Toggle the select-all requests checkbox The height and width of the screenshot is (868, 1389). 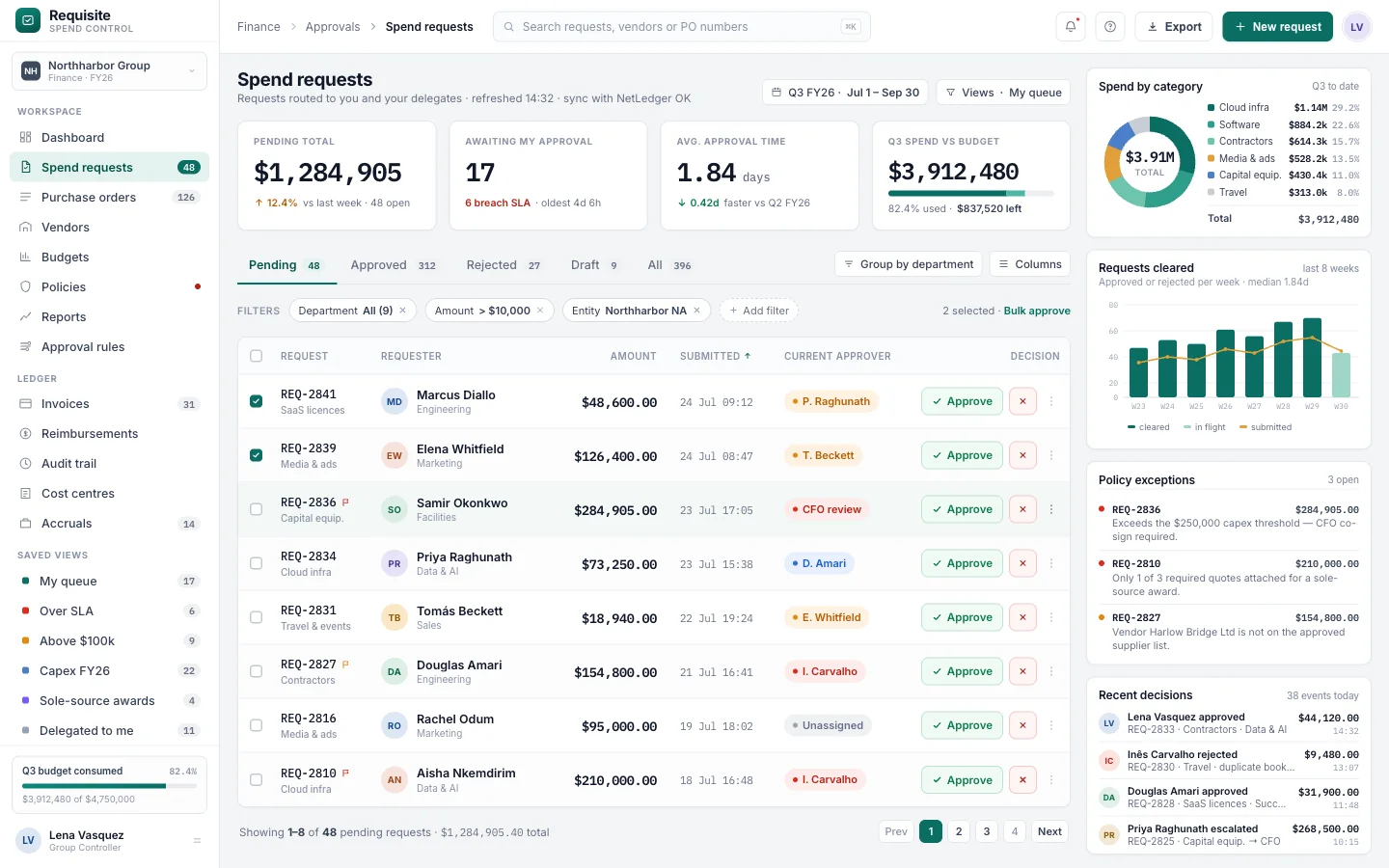click(256, 356)
